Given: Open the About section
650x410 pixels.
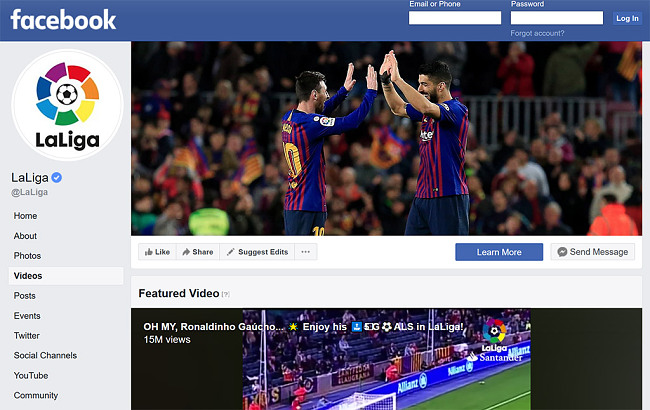Looking at the screenshot, I should [25, 236].
